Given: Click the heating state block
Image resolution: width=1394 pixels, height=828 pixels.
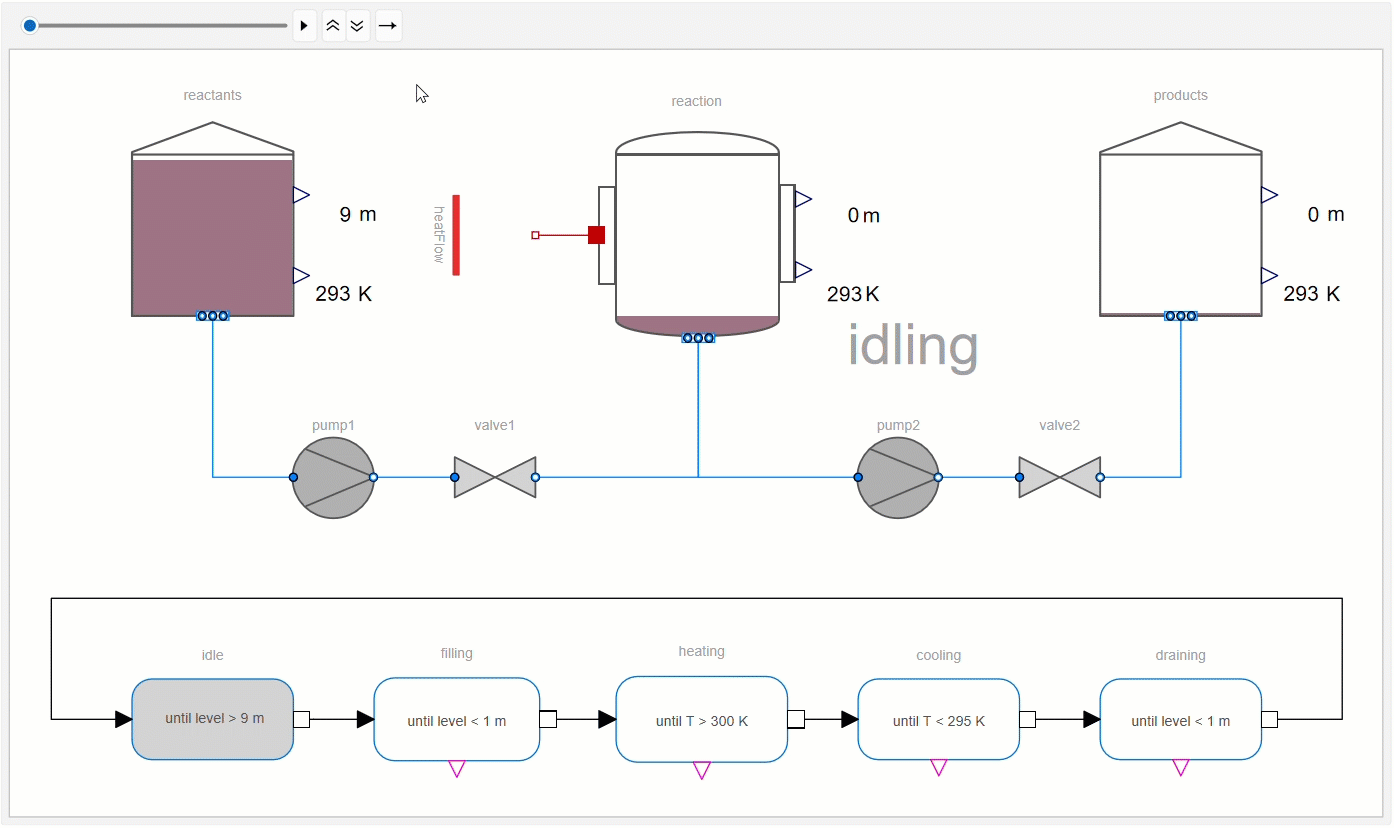Looking at the screenshot, I should tap(701, 720).
